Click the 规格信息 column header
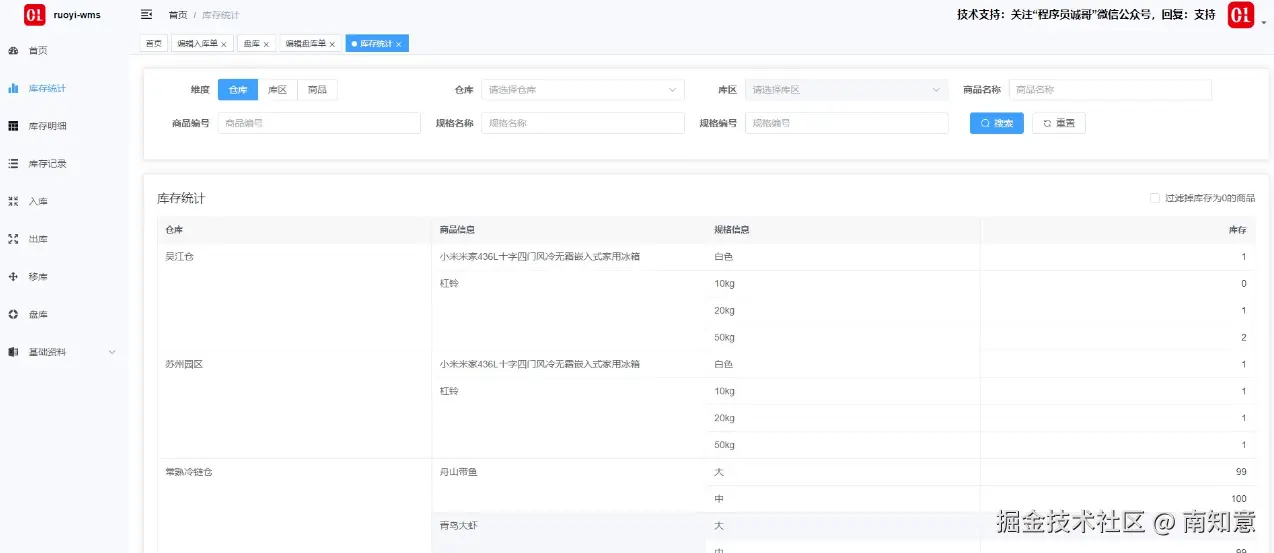 tap(843, 230)
